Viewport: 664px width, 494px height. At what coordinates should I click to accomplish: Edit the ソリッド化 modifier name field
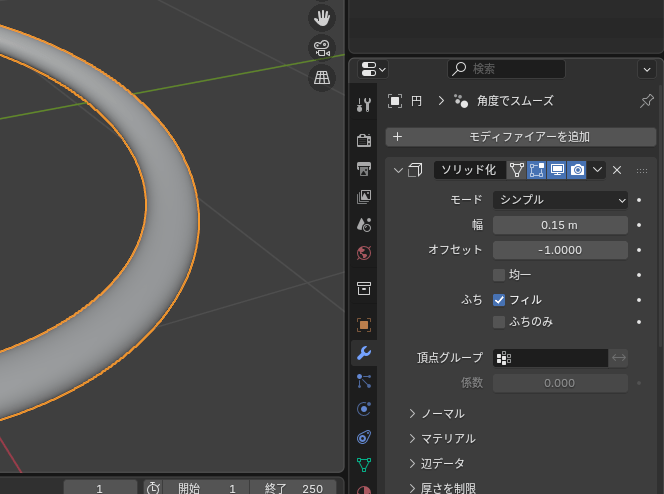coord(470,170)
